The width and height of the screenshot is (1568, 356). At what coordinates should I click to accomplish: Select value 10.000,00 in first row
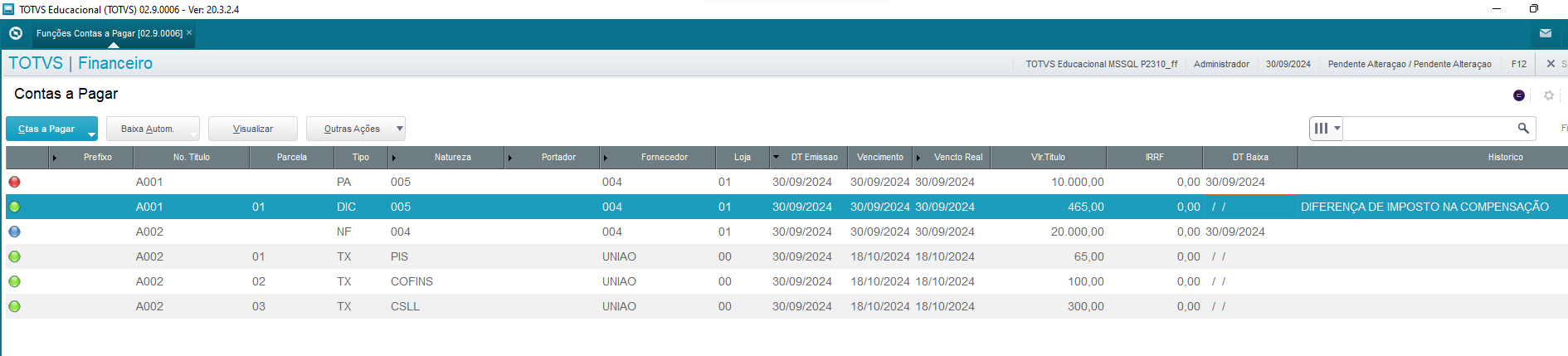[1077, 182]
